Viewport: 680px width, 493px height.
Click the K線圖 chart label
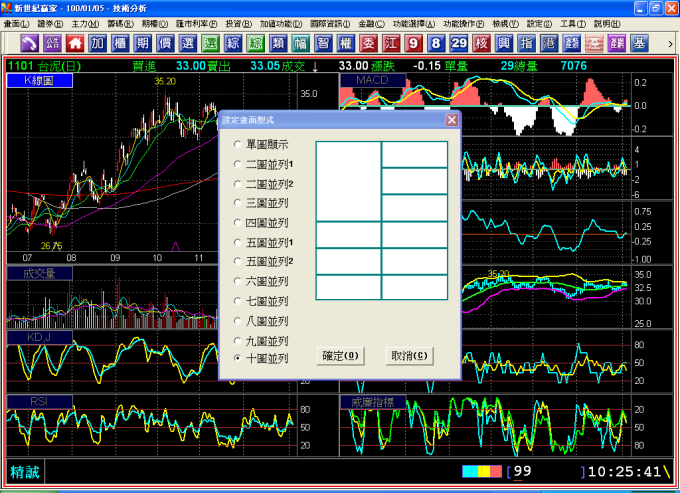39,81
